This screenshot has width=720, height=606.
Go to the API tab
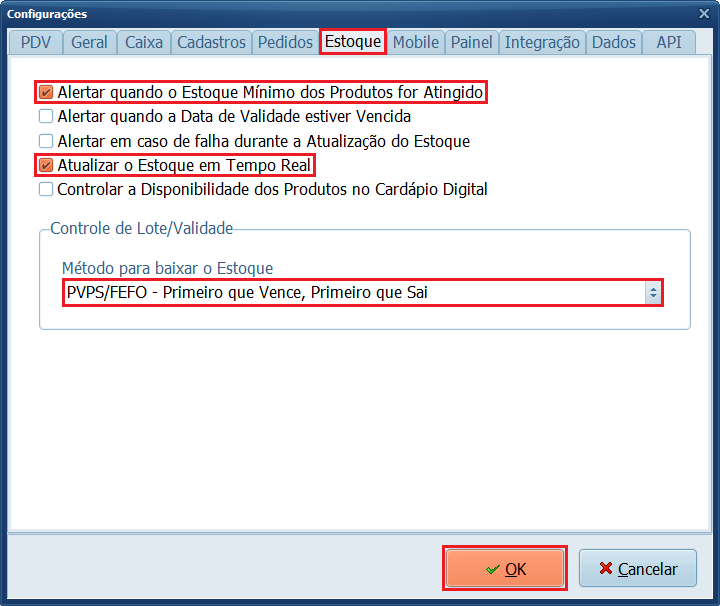pyautogui.click(x=669, y=42)
